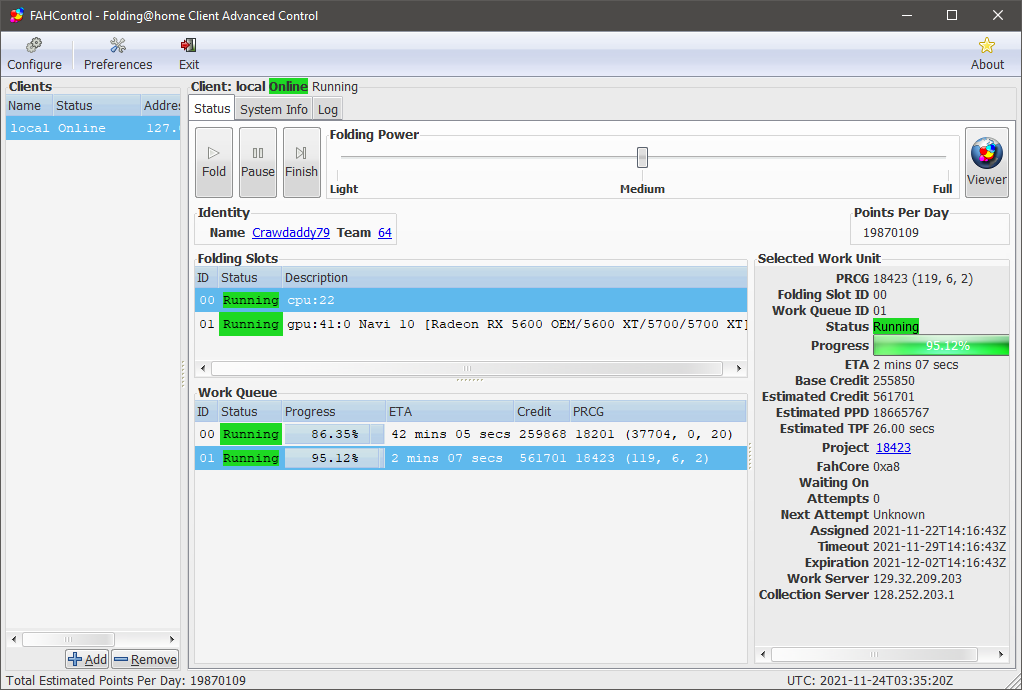This screenshot has width=1022, height=690.
Task: Select work queue row 00 at 86.35%
Action: [471, 435]
